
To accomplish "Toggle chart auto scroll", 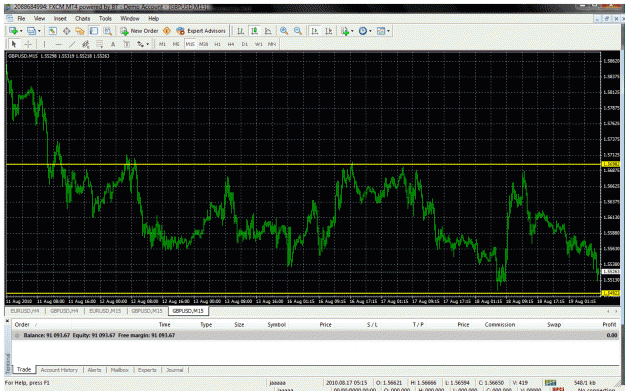I will pyautogui.click(x=315, y=31).
